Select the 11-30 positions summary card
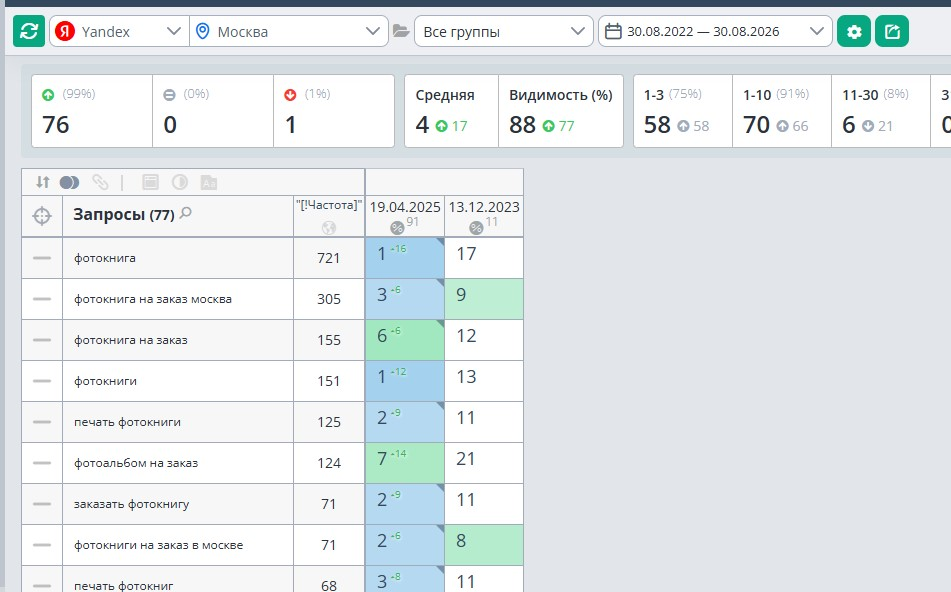 pos(881,111)
